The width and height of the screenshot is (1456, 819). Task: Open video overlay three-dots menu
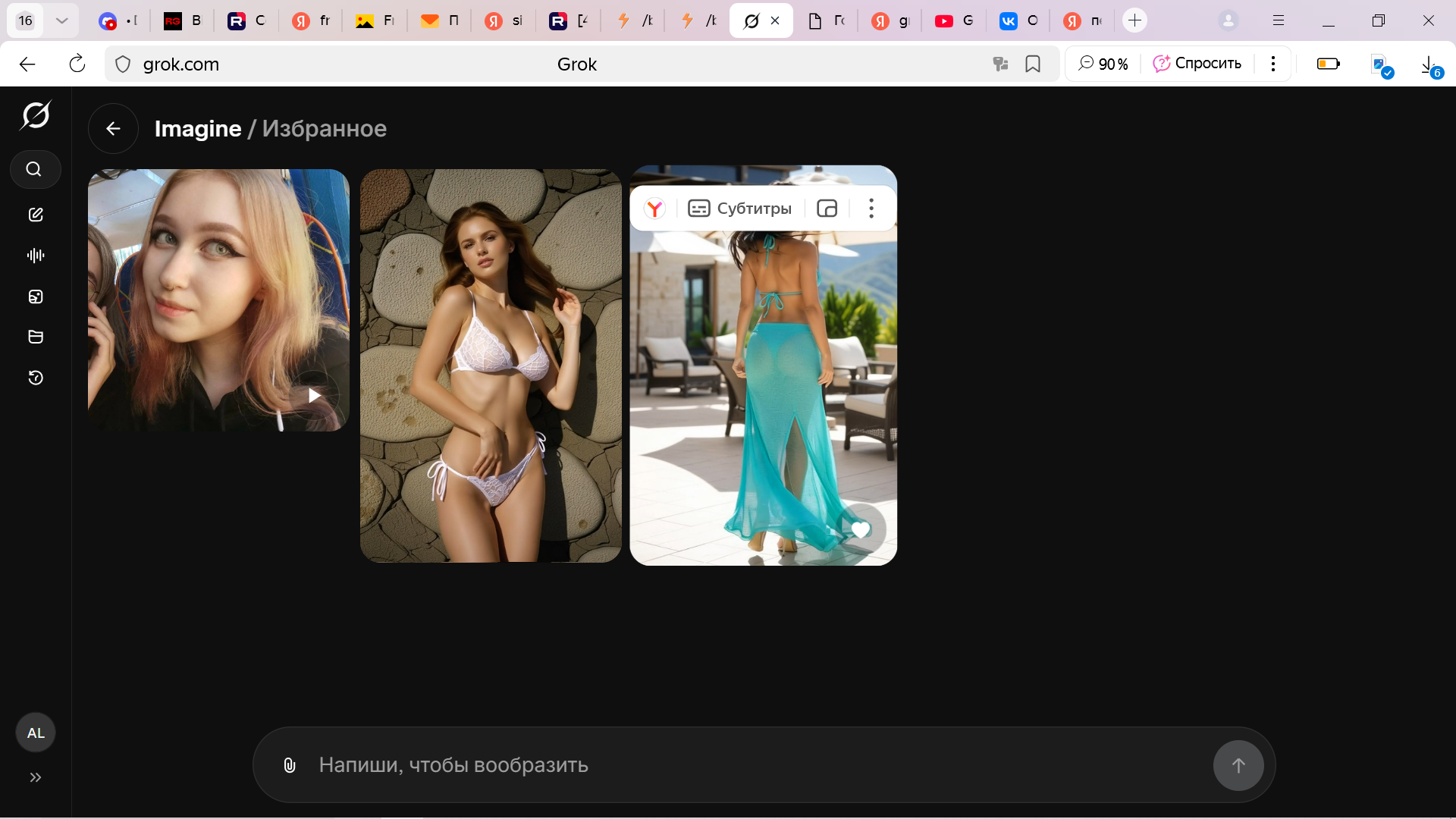point(871,209)
